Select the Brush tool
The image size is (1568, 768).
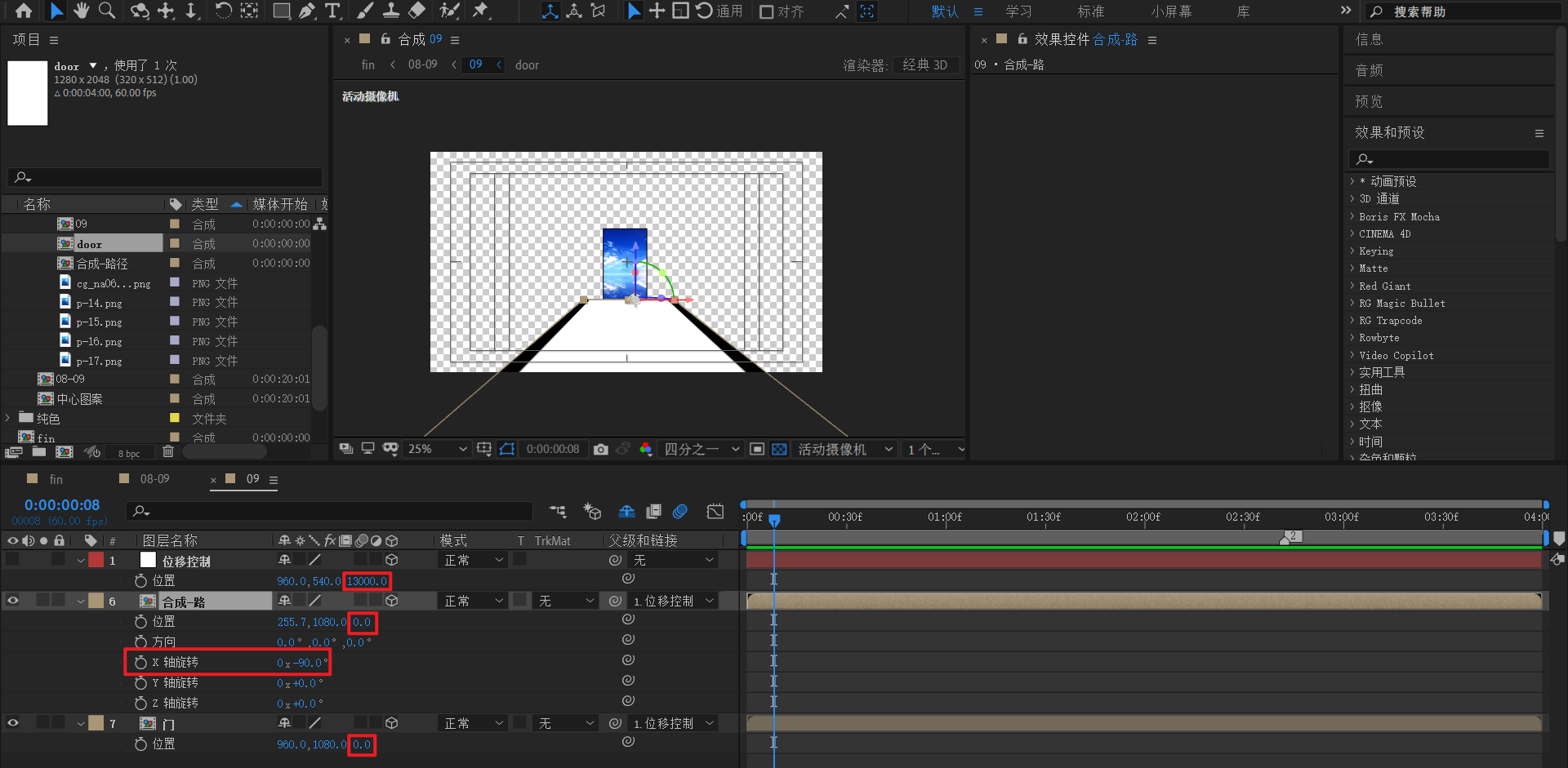[x=365, y=11]
